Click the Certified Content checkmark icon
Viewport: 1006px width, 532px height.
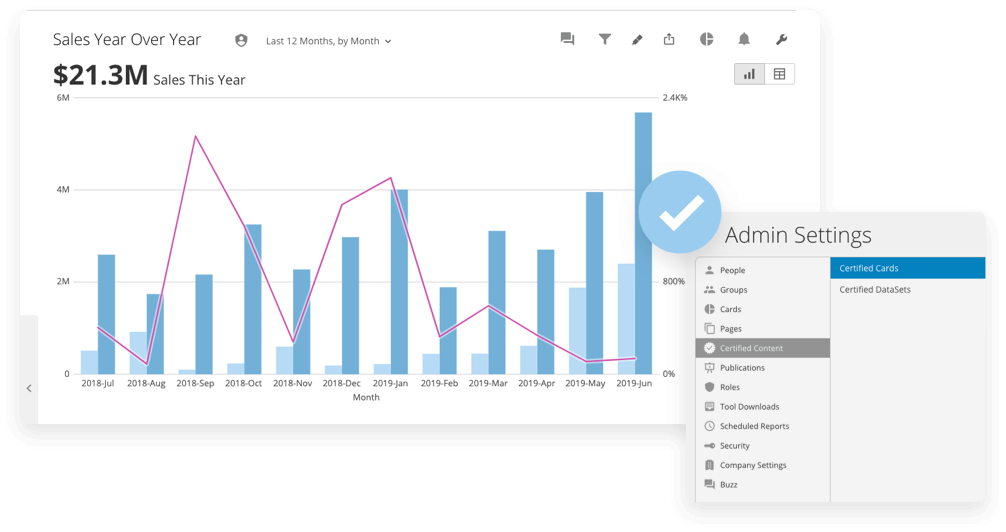click(710, 348)
